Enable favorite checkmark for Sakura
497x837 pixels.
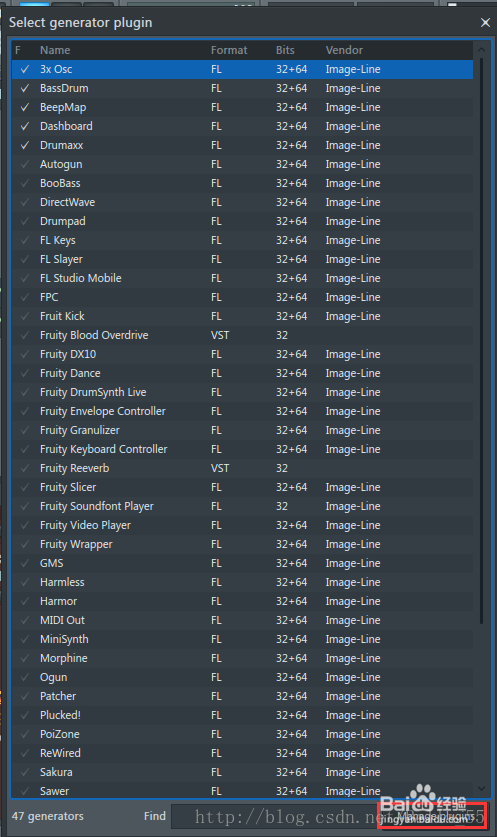coord(25,772)
